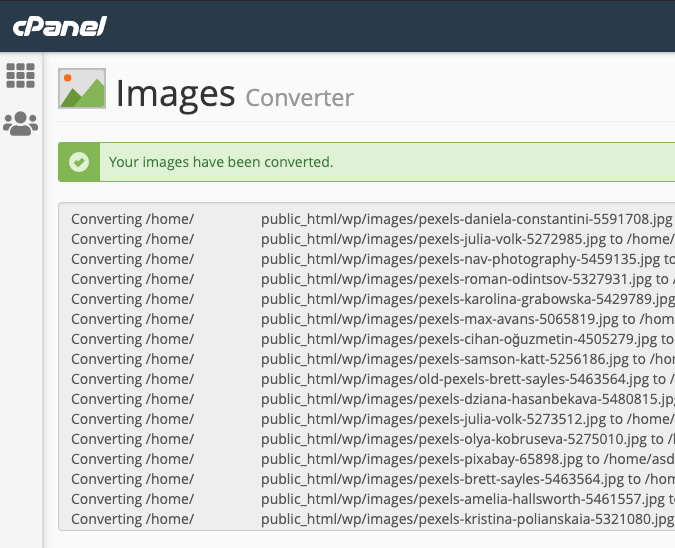Click the Converter subtitle text
The height and width of the screenshot is (548, 675).
pyautogui.click(x=299, y=97)
